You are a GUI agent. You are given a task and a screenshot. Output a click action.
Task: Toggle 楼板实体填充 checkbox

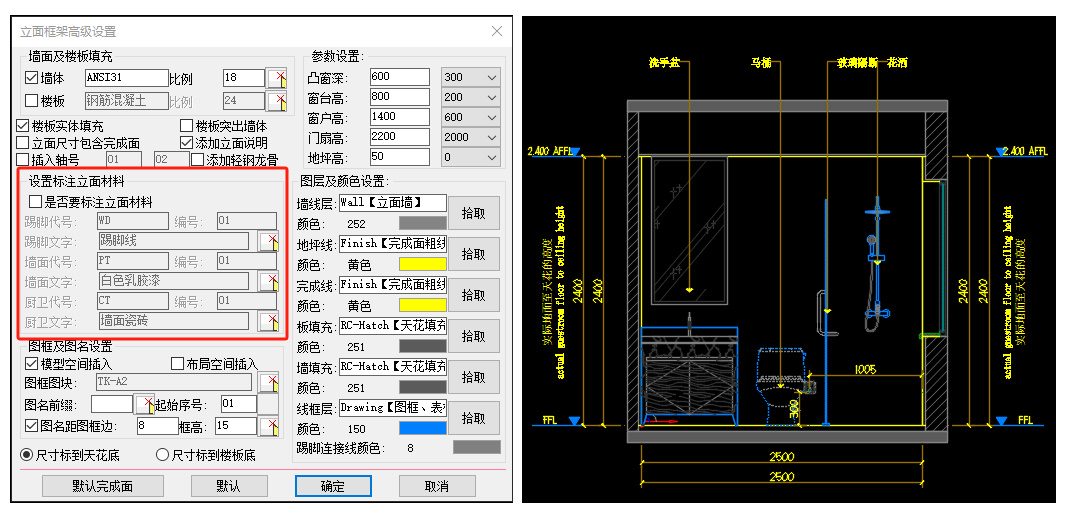pyautogui.click(x=22, y=126)
